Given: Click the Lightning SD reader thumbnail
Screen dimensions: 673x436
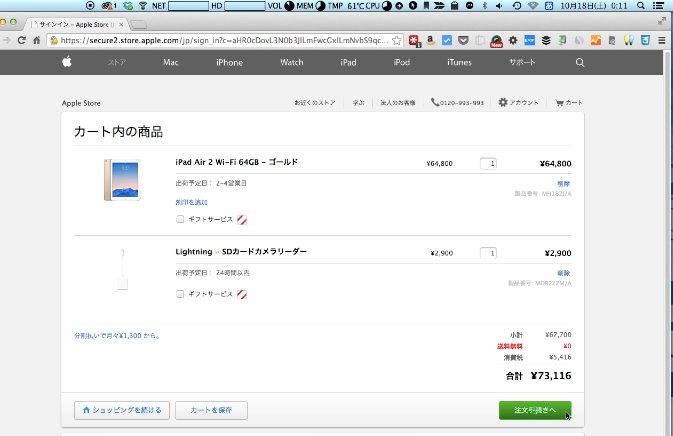Looking at the screenshot, I should pos(123,269).
